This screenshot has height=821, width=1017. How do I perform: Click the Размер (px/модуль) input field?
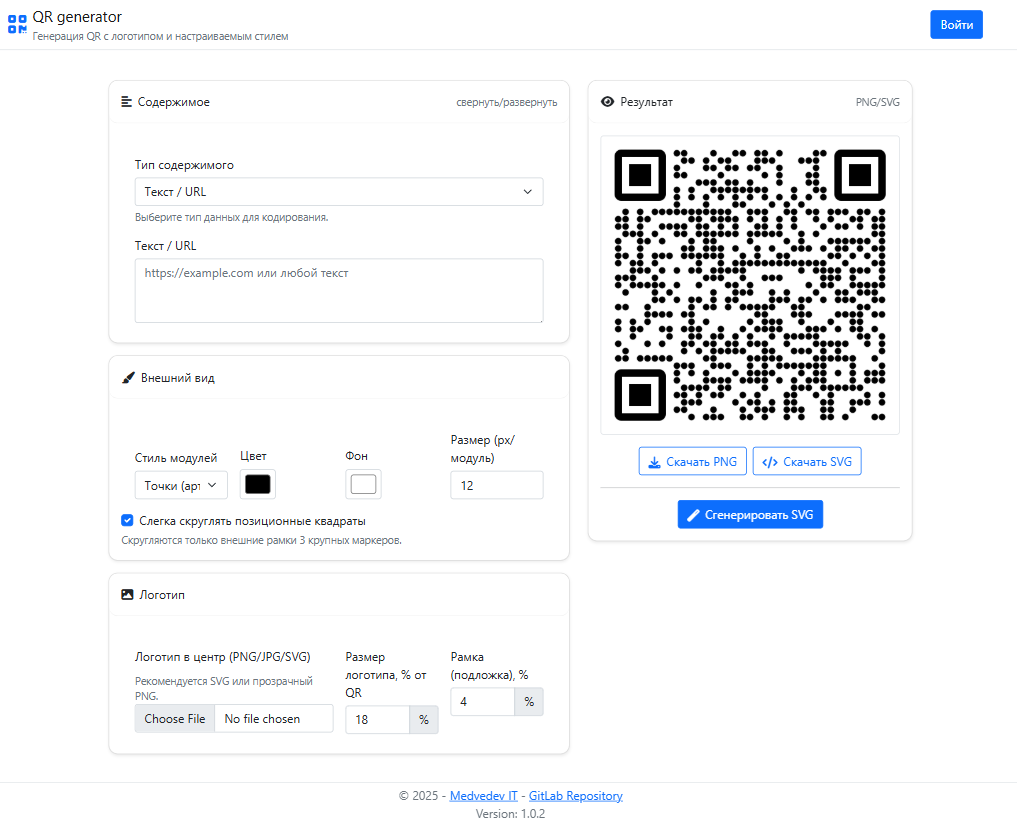coord(497,485)
